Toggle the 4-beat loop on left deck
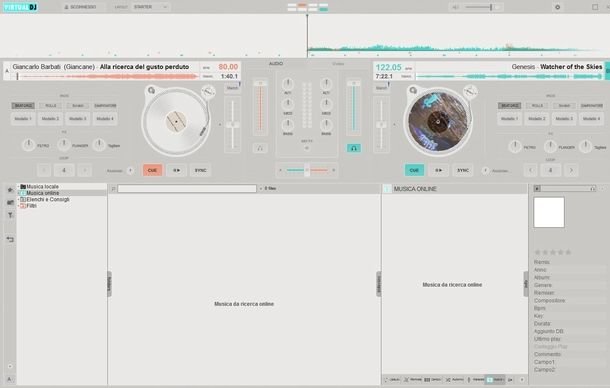The width and height of the screenshot is (610, 388). [x=64, y=170]
